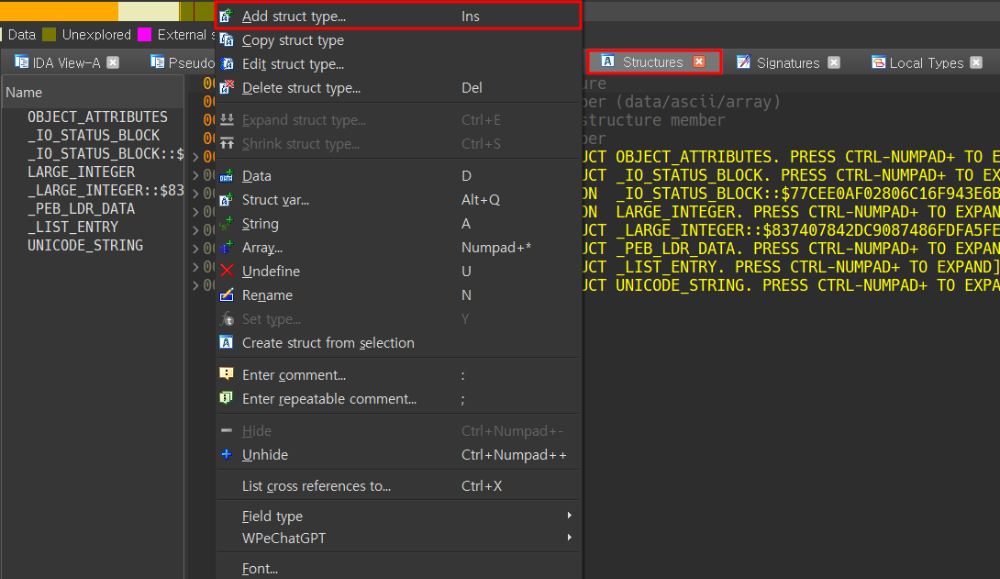
Task: Click the String entry icon
Action: (226, 224)
